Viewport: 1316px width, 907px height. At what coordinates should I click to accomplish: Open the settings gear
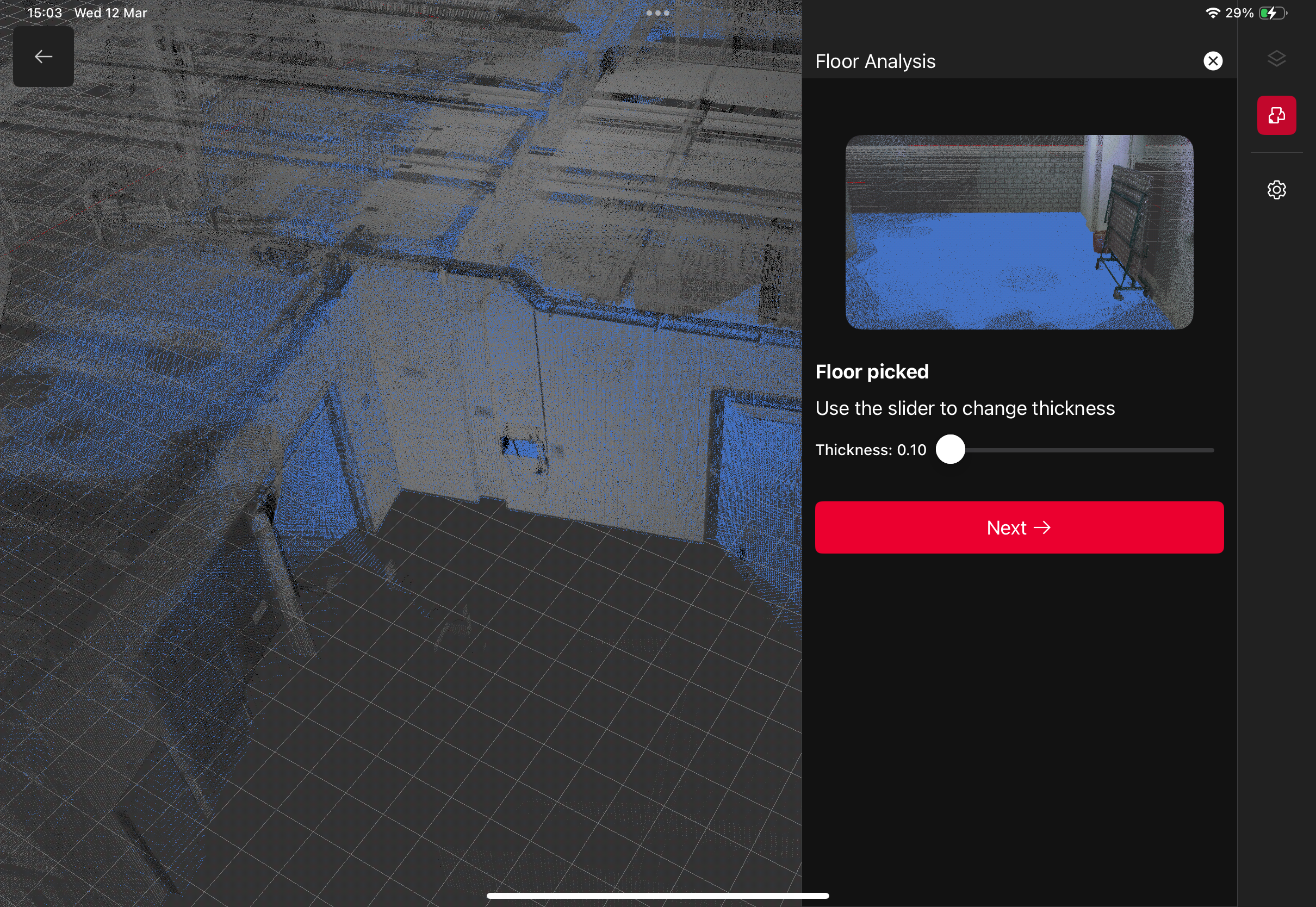point(1276,190)
